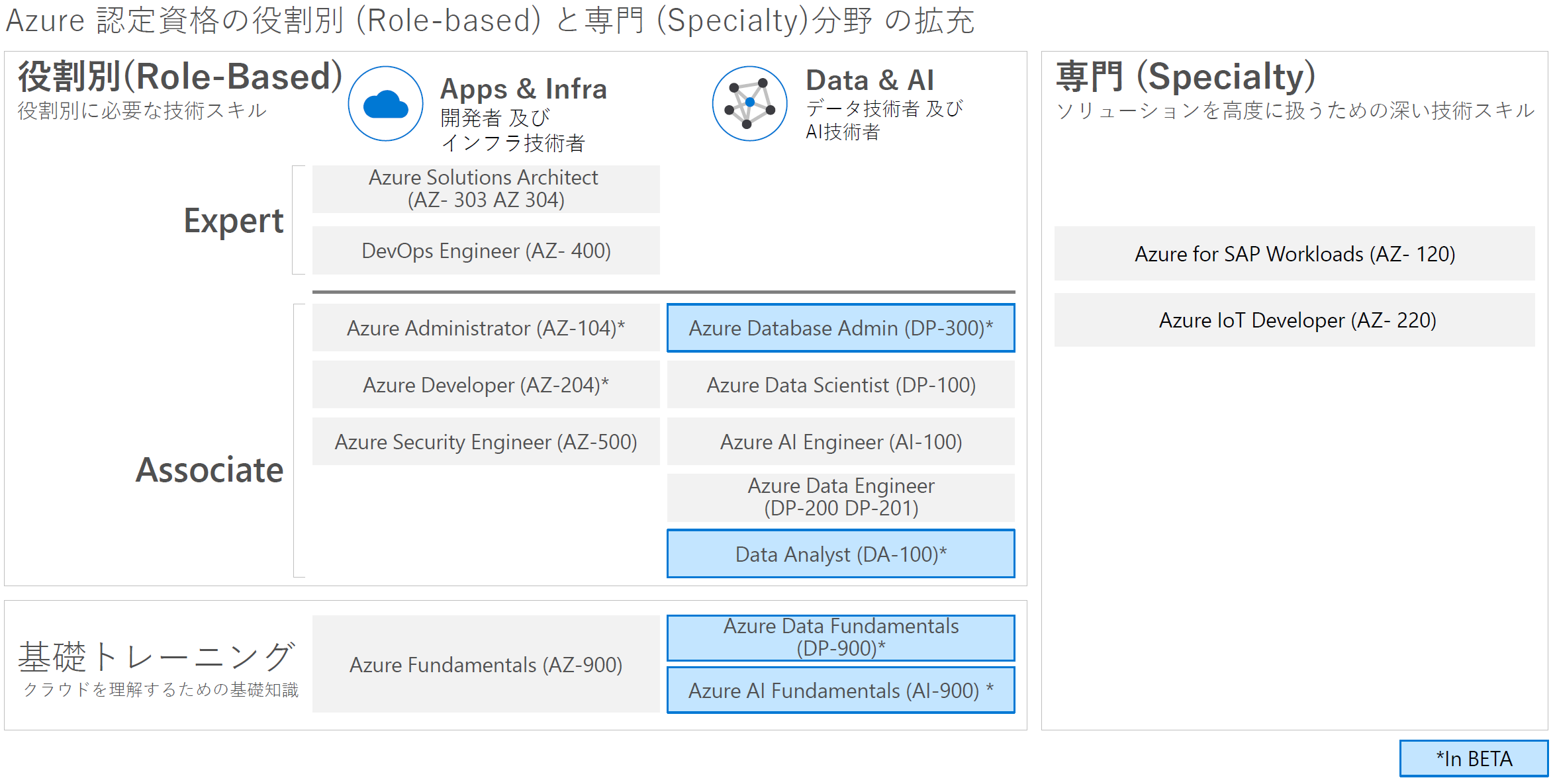Click Azure Security Engineer (AZ-500)
This screenshot has height=784, width=1555.
[x=485, y=442]
